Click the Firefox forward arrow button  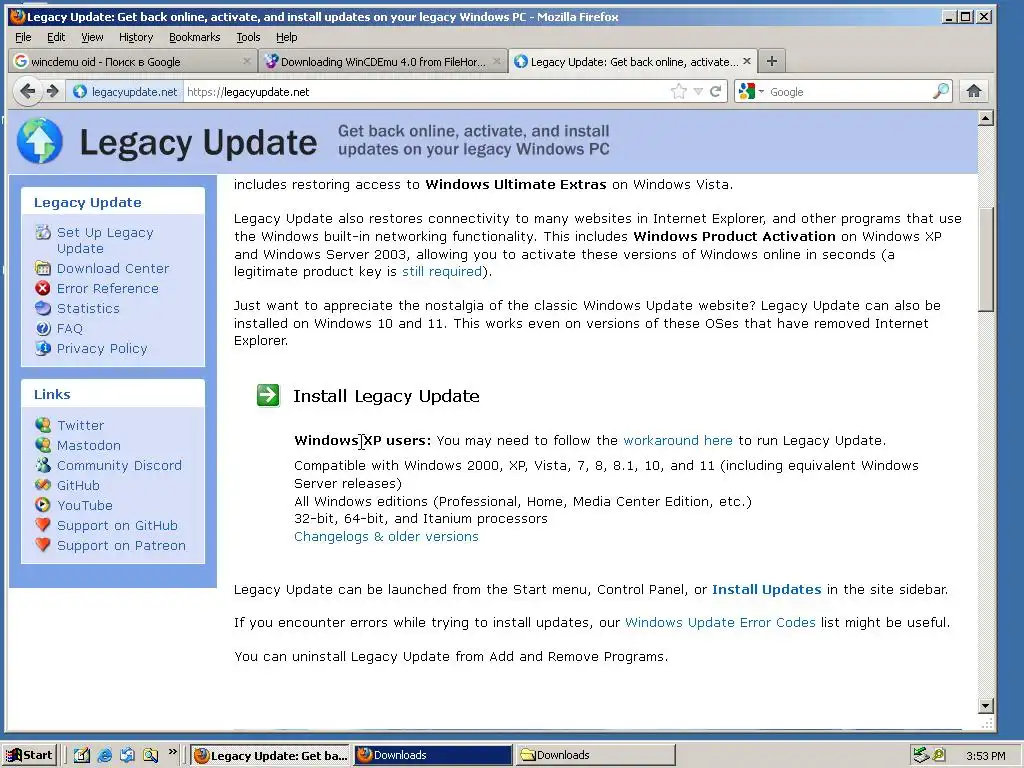tap(52, 91)
